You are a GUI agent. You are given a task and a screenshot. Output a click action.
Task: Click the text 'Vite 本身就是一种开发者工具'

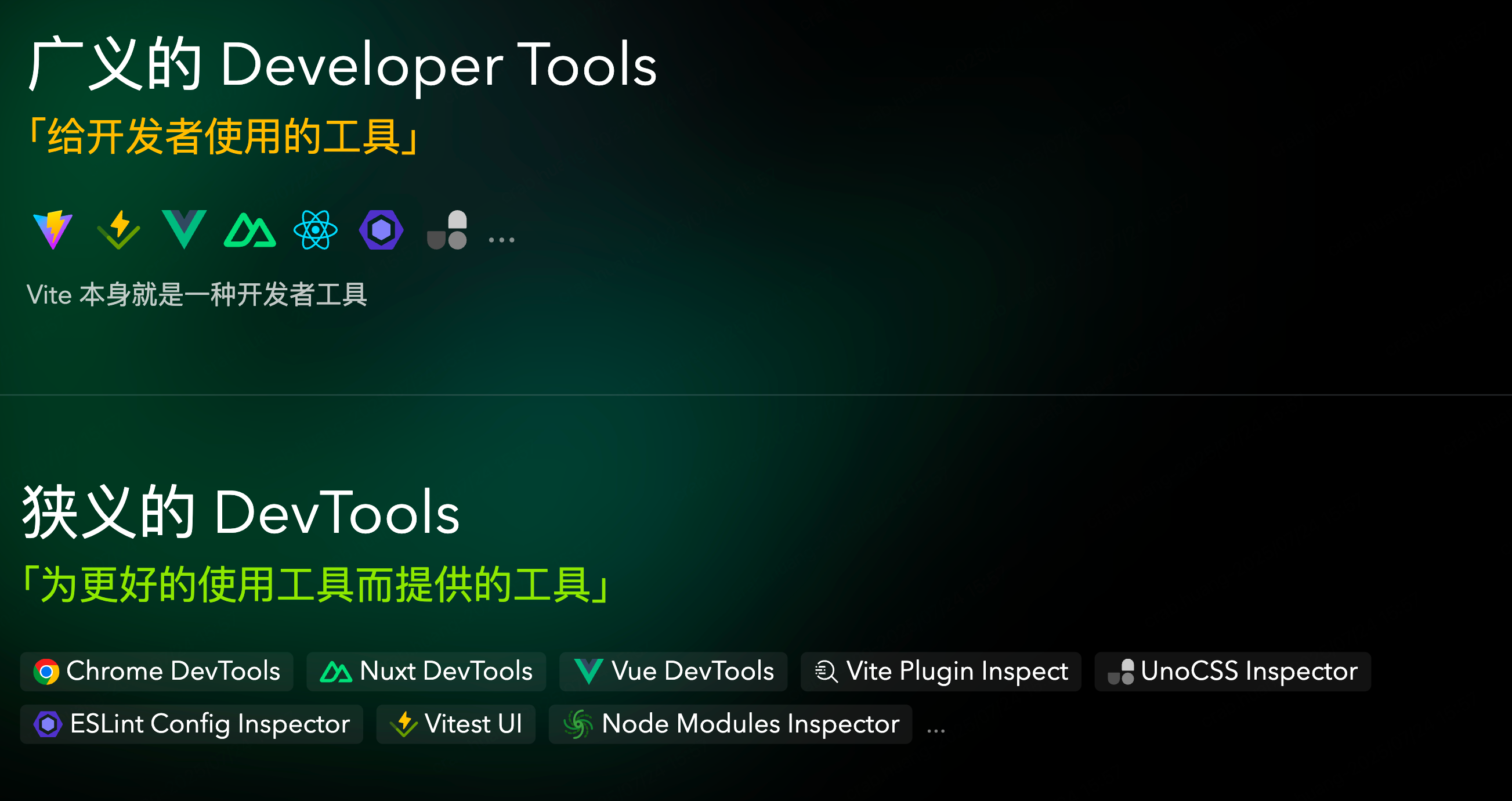tap(197, 295)
